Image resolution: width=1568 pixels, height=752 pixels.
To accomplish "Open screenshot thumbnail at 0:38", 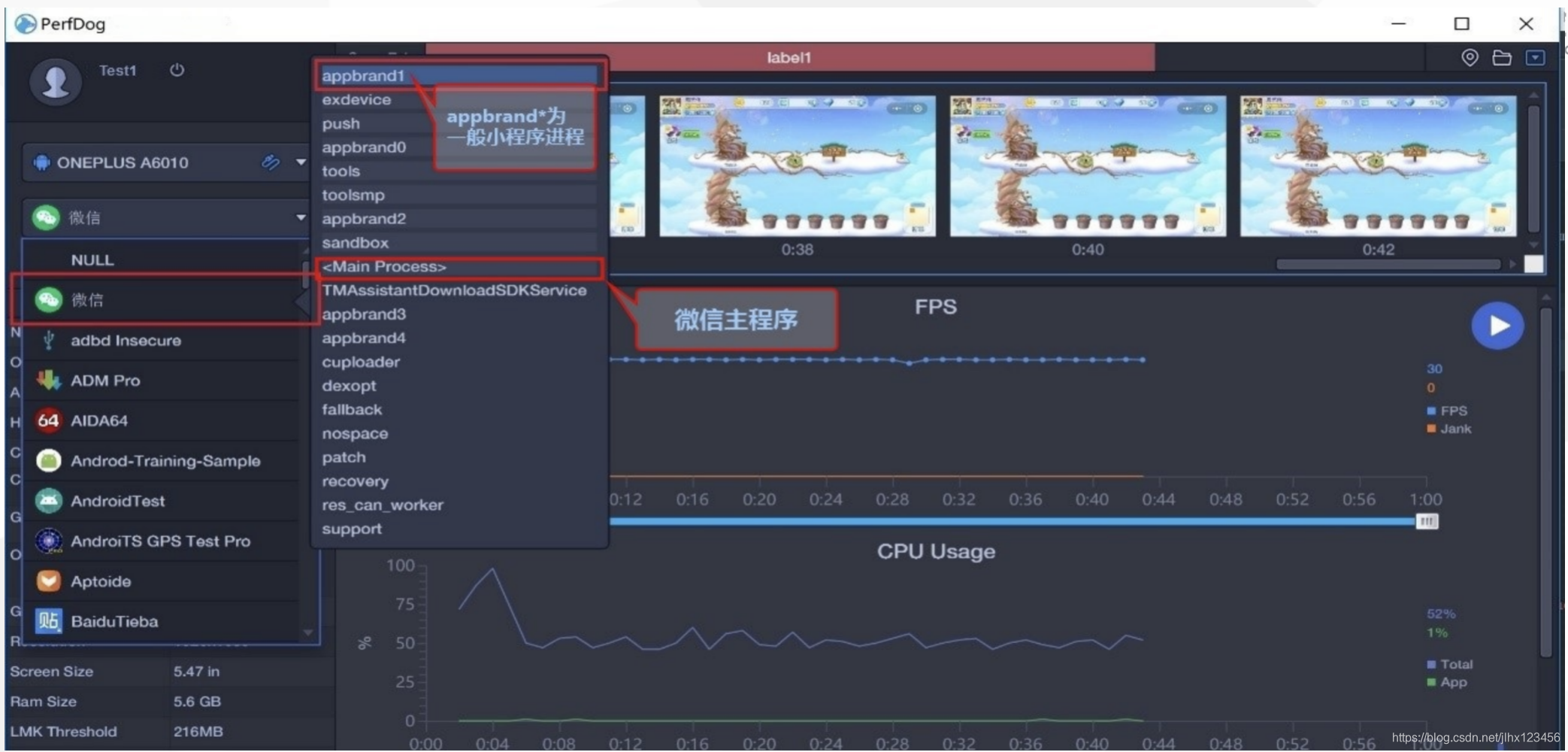I will point(798,165).
